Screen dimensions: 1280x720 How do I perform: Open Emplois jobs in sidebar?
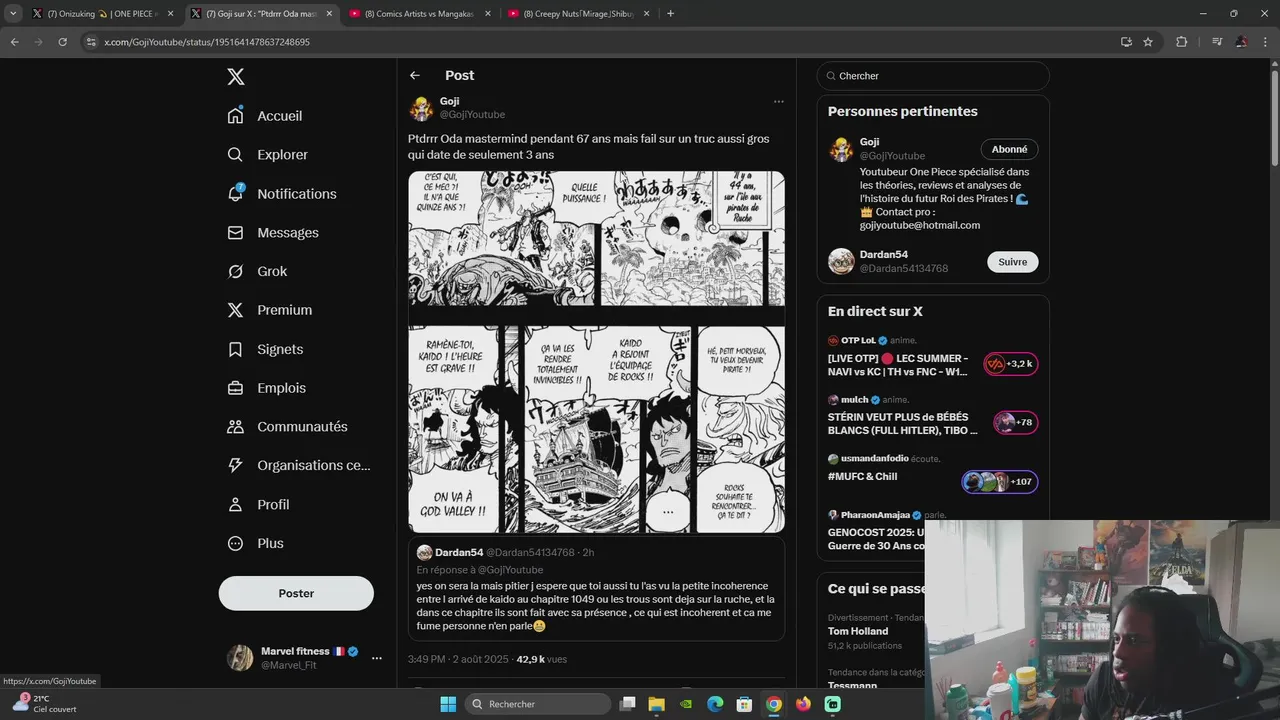click(x=267, y=388)
